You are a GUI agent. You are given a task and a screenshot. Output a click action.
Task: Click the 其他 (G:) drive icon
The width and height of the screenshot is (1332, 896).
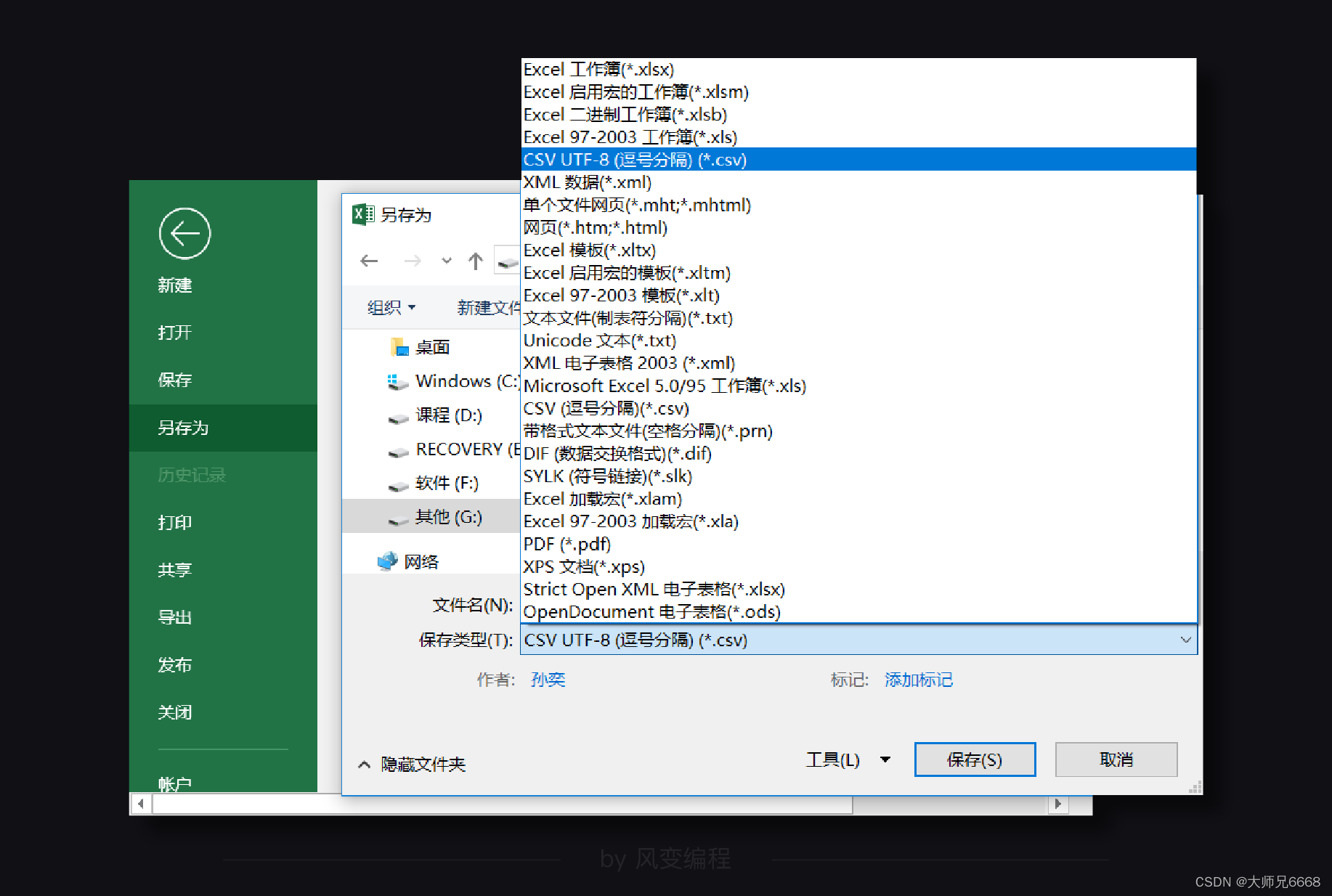click(x=398, y=519)
